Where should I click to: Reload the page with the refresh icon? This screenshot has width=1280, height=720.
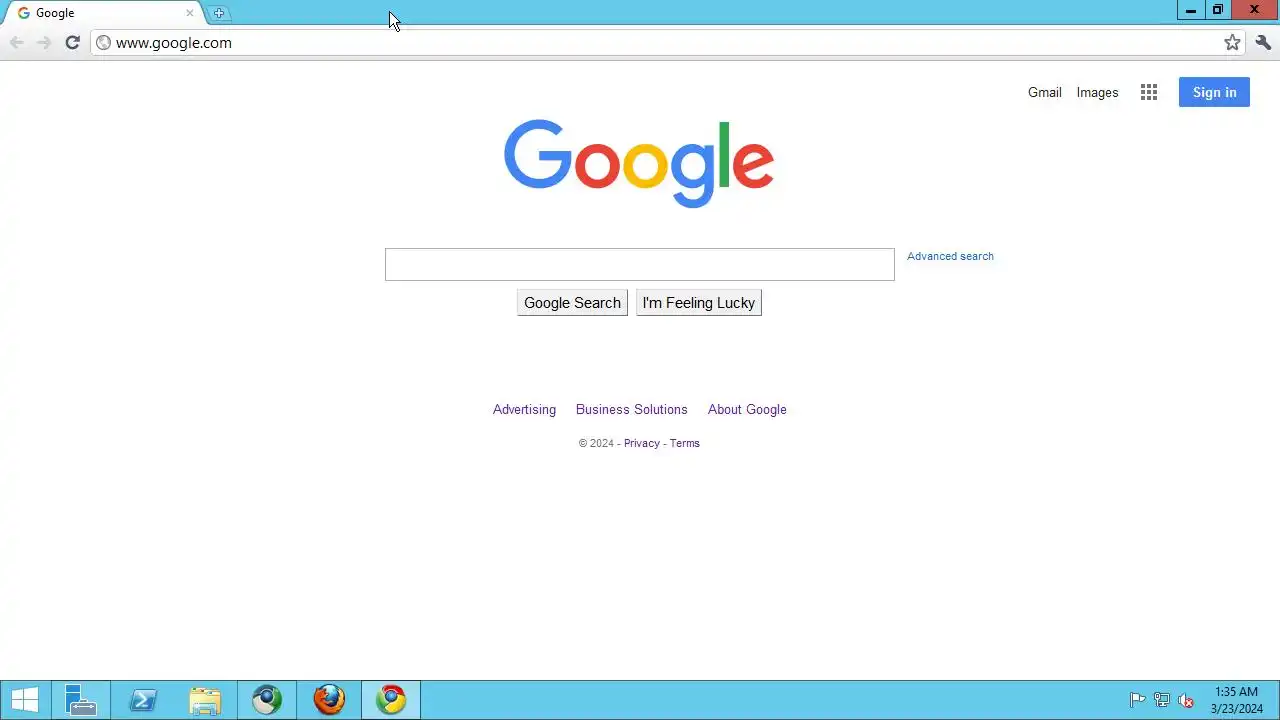pyautogui.click(x=72, y=42)
